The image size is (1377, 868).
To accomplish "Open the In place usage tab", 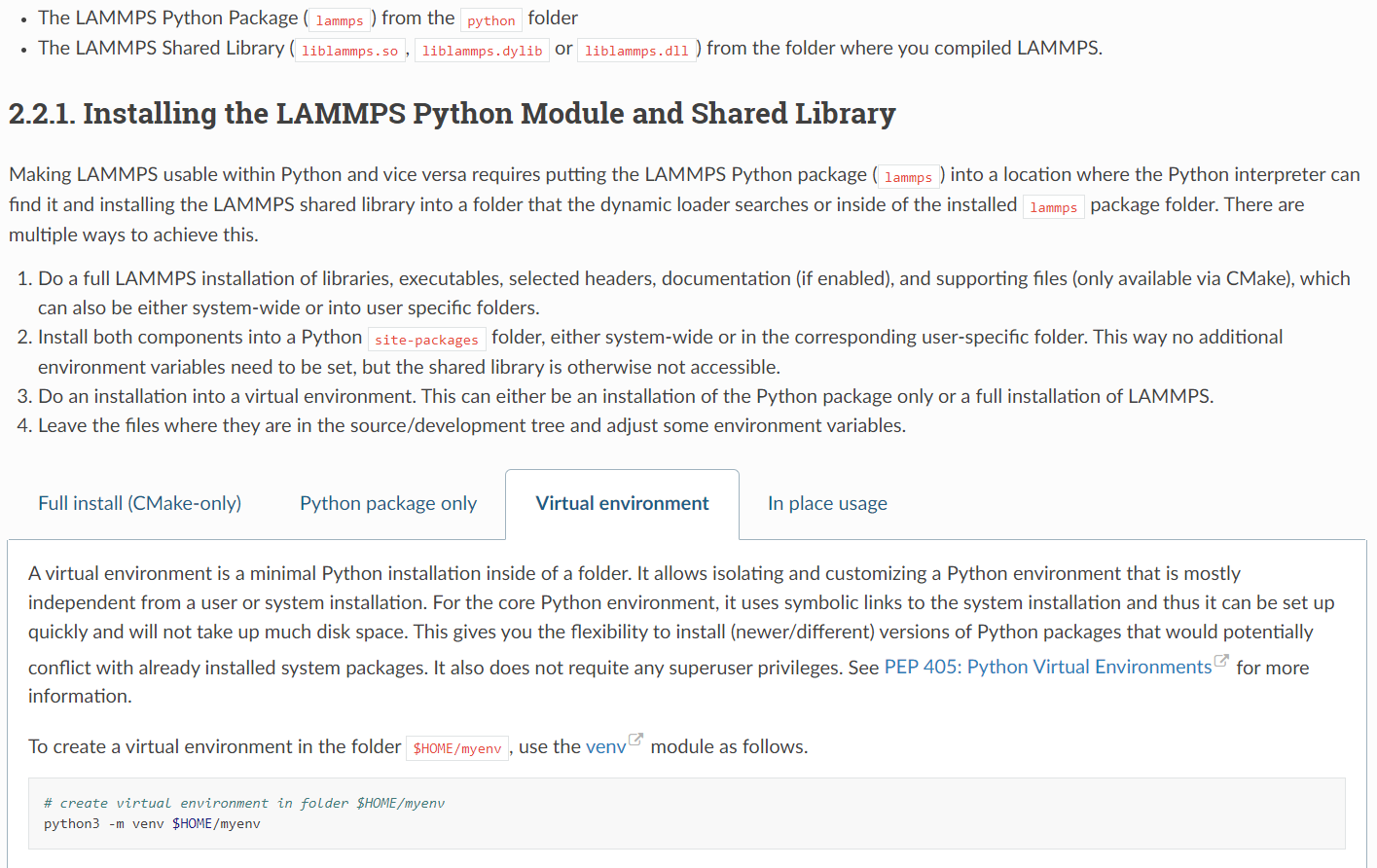I will click(x=827, y=503).
